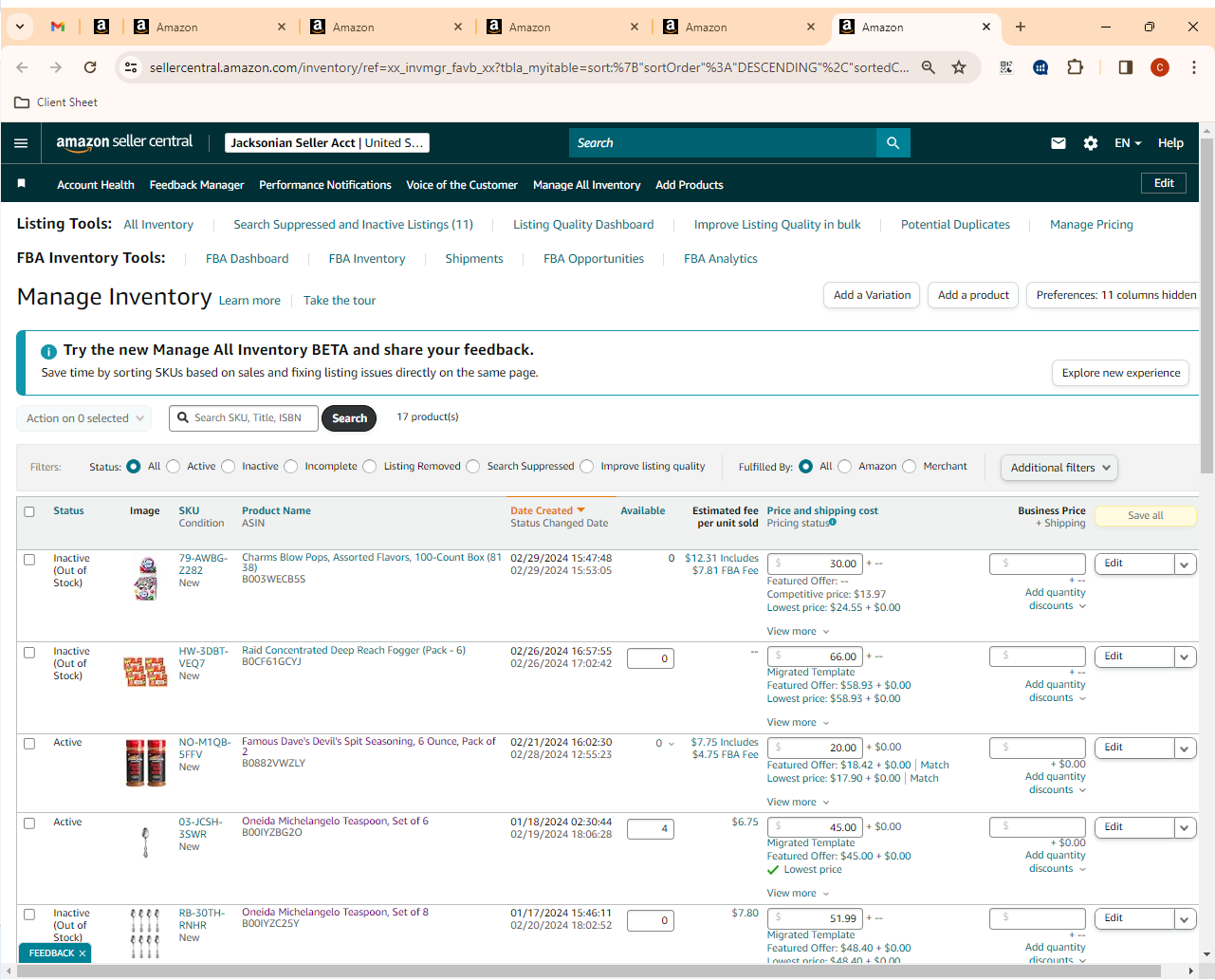Click the Add a product button
This screenshot has height=980, width=1215.
click(x=973, y=295)
